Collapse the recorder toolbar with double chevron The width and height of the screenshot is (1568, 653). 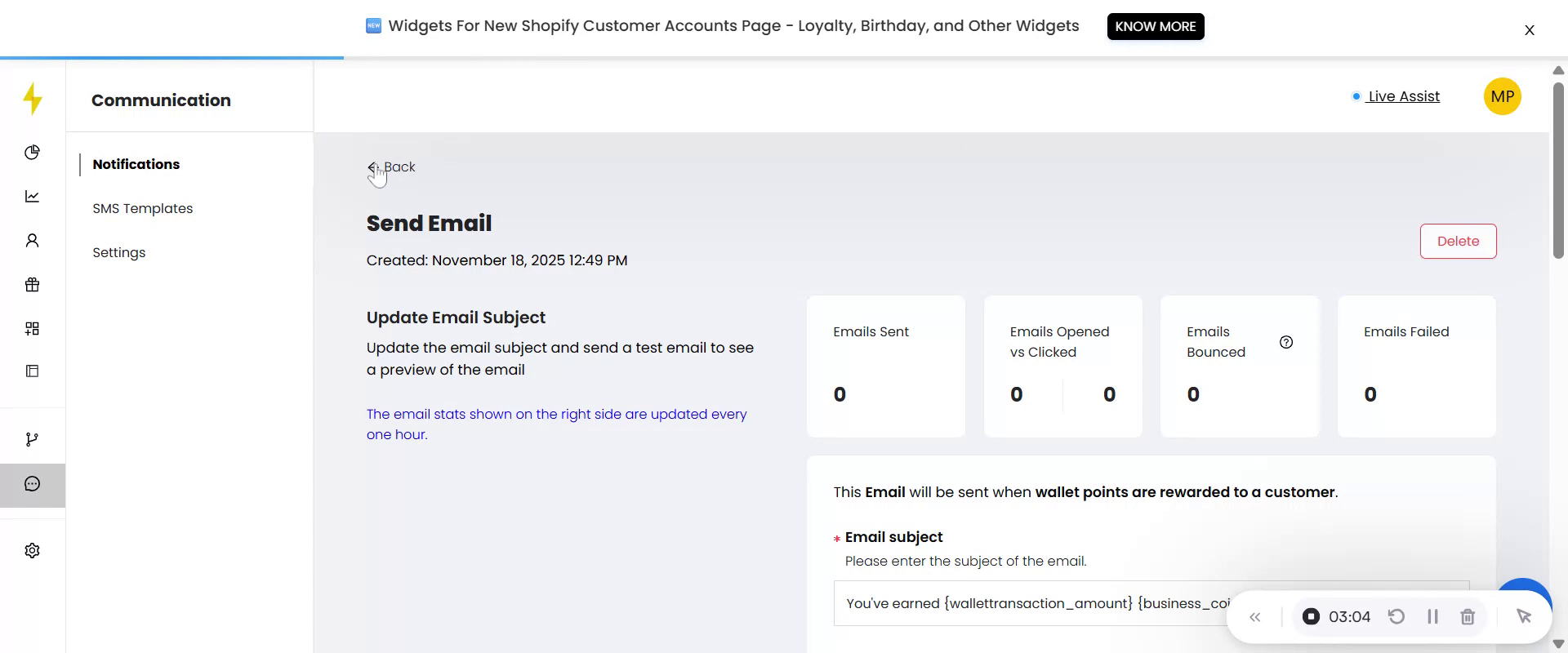(1255, 617)
